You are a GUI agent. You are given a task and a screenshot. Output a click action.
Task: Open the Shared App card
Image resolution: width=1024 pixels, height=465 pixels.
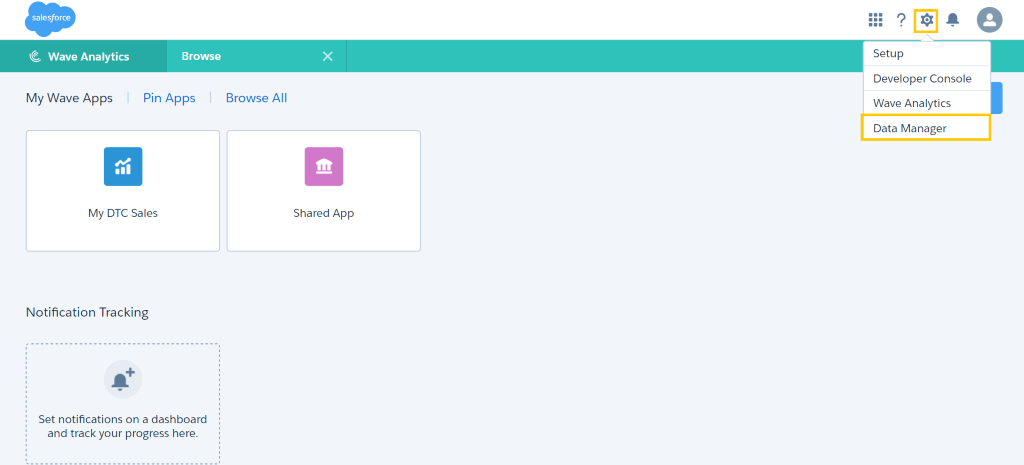pyautogui.click(x=324, y=191)
